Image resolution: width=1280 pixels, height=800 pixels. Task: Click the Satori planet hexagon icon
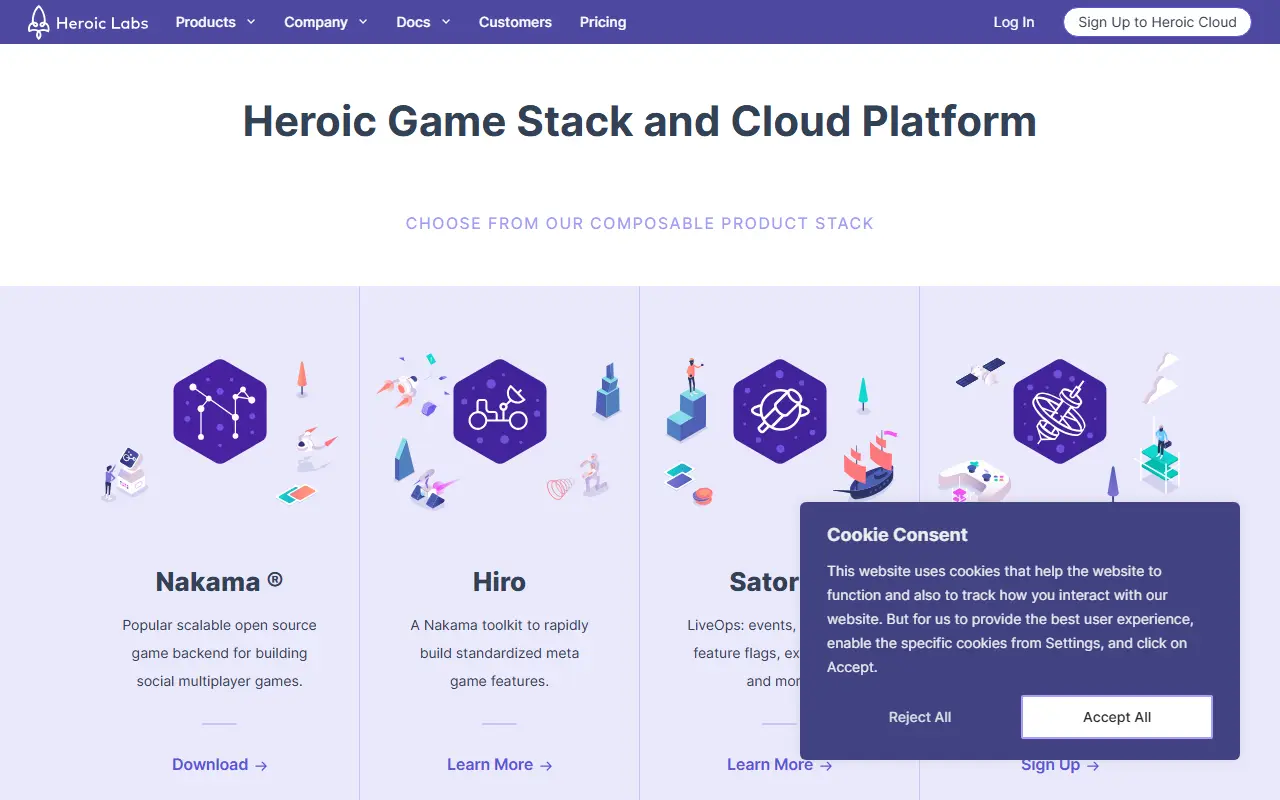point(780,411)
